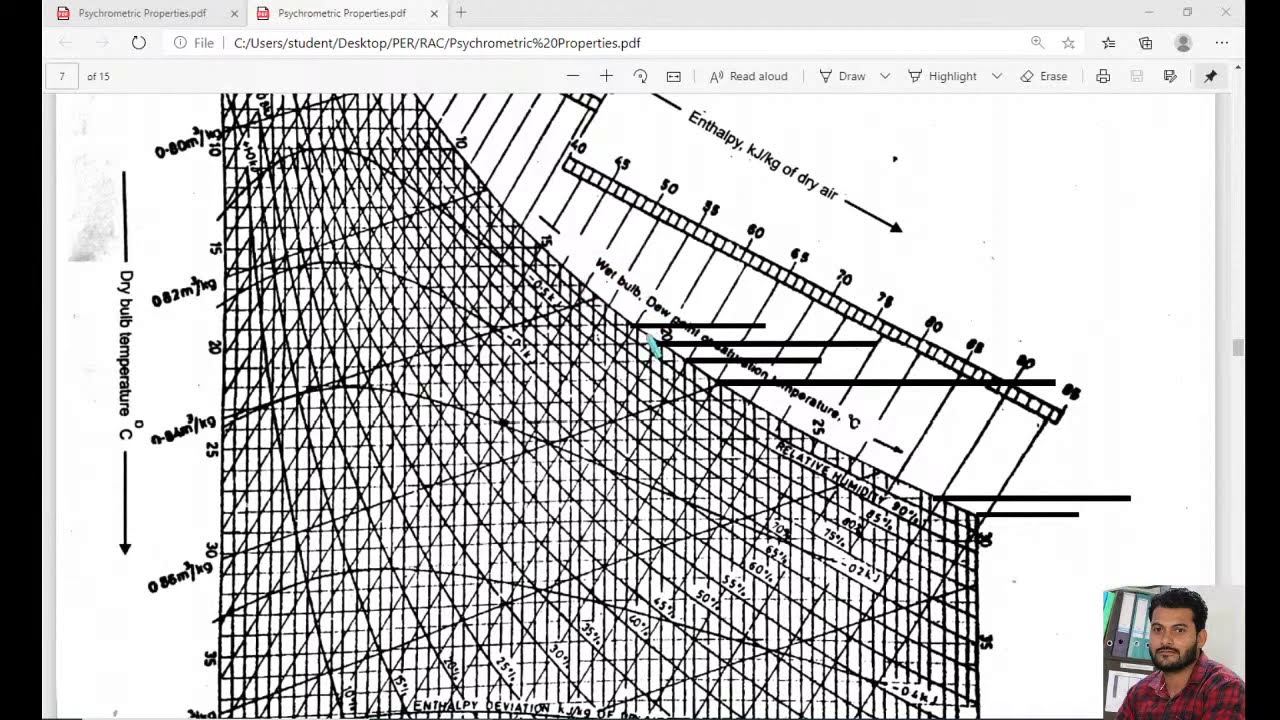Start Read aloud
The image size is (1280, 720).
pos(748,76)
